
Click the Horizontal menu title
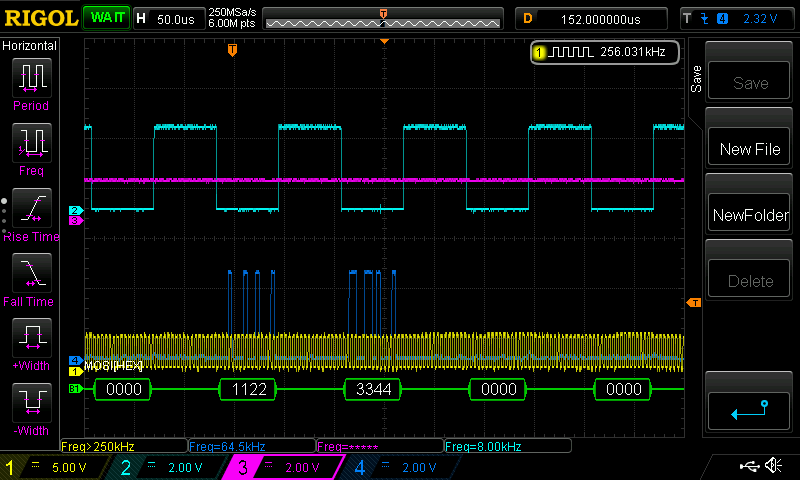point(30,46)
